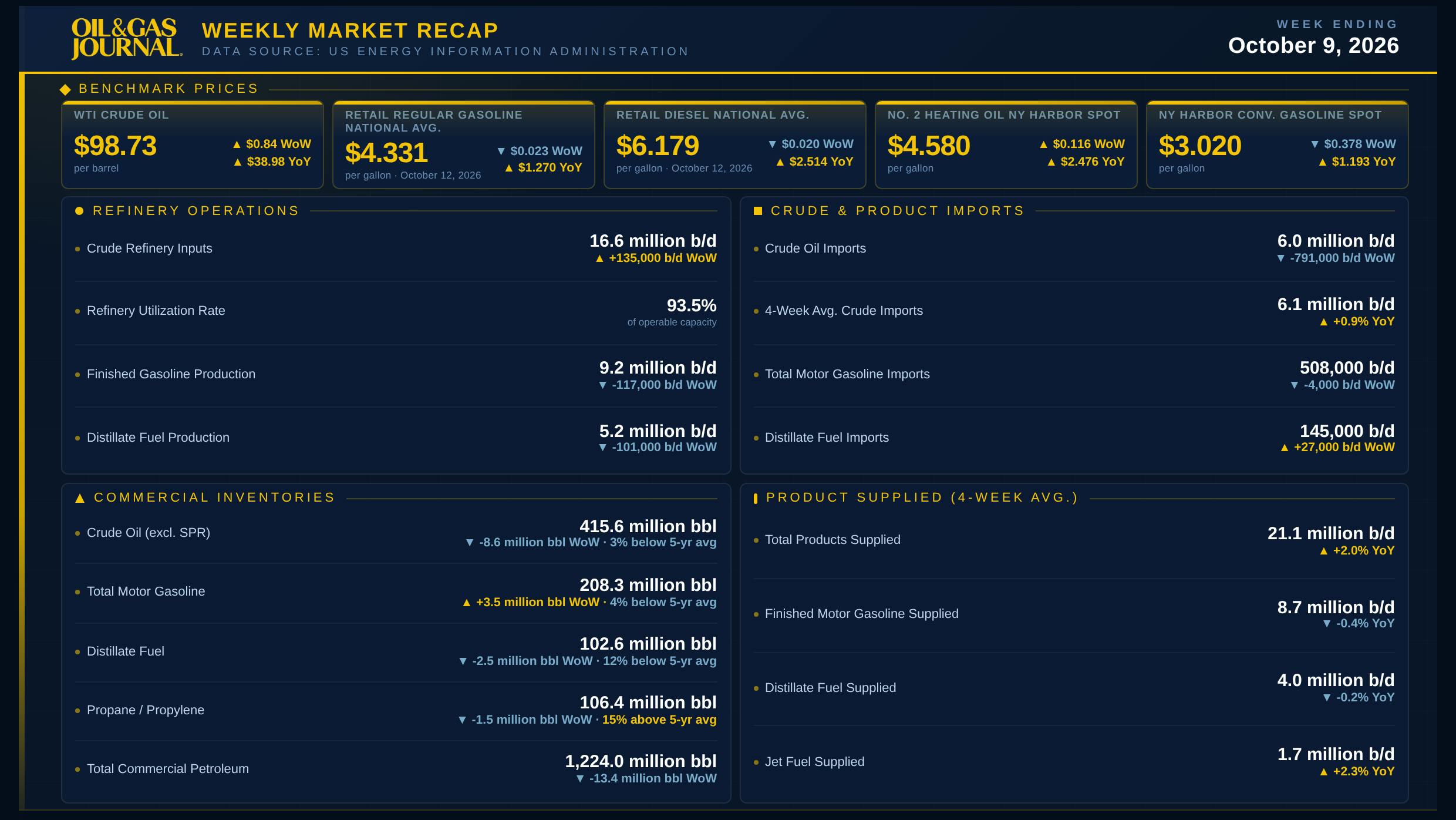The width and height of the screenshot is (1456, 820).
Task: Click the +2.3% YoY jet fuel change
Action: point(1357,771)
